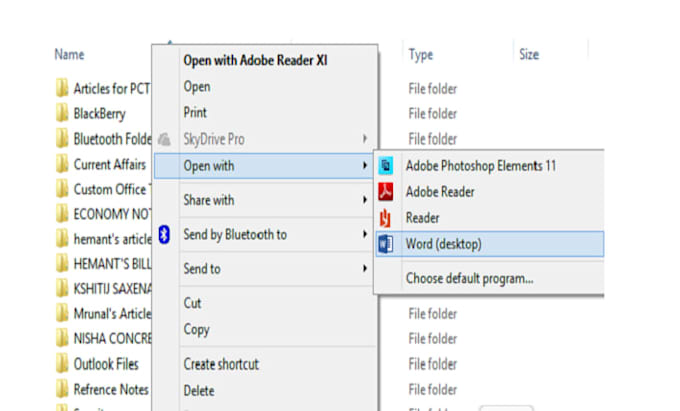Screen dimensions: 680x411
Task: Click the Articles for PCT folder icon
Action: (x=62, y=88)
